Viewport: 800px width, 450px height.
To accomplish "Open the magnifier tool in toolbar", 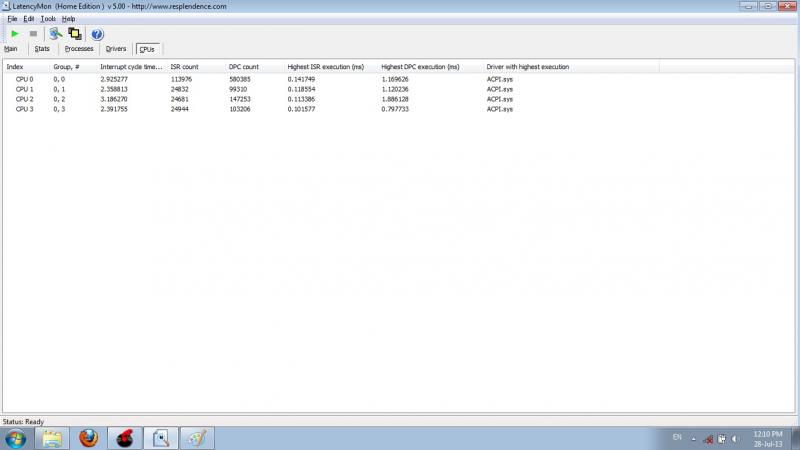I will (x=56, y=33).
